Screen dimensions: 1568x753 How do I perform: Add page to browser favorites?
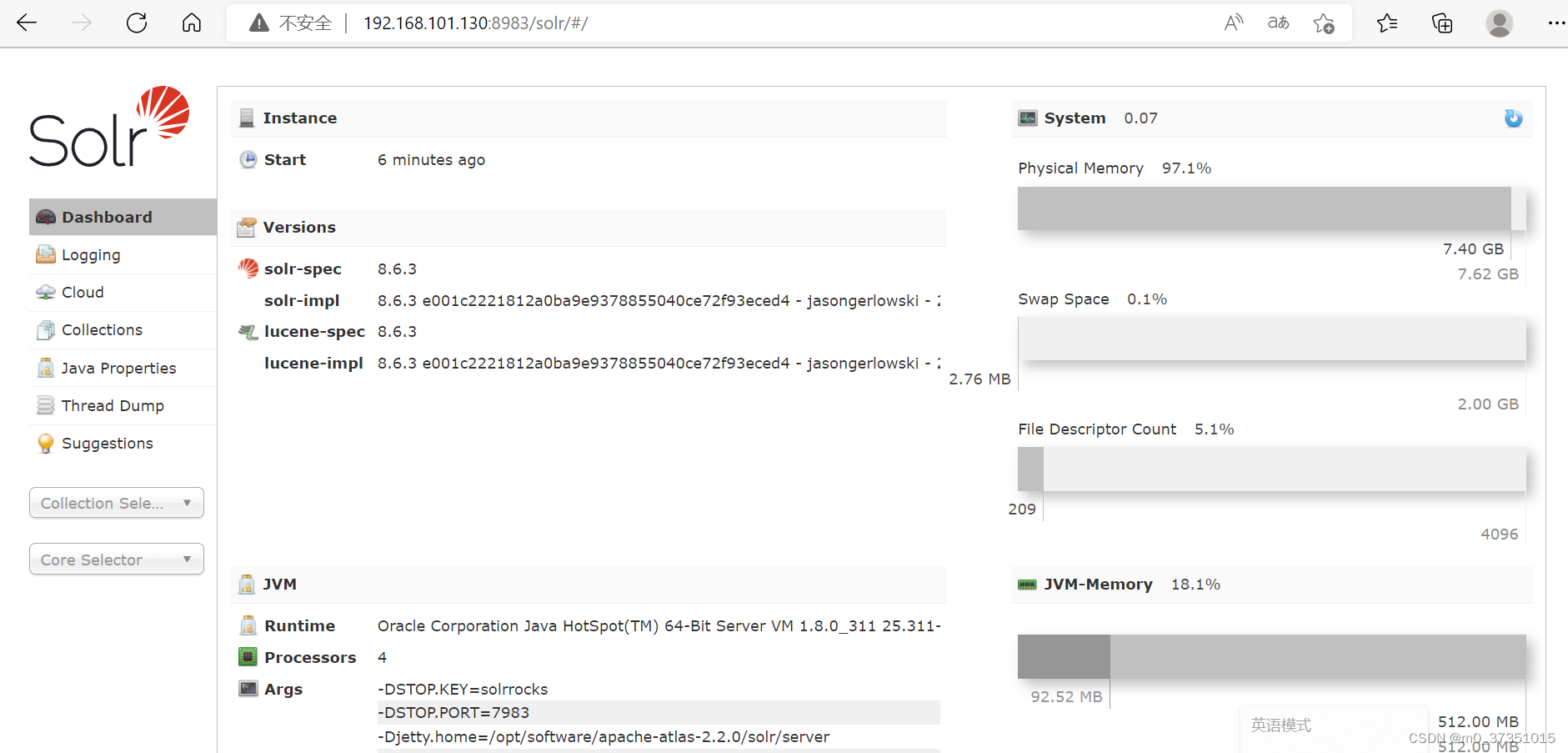point(1324,23)
